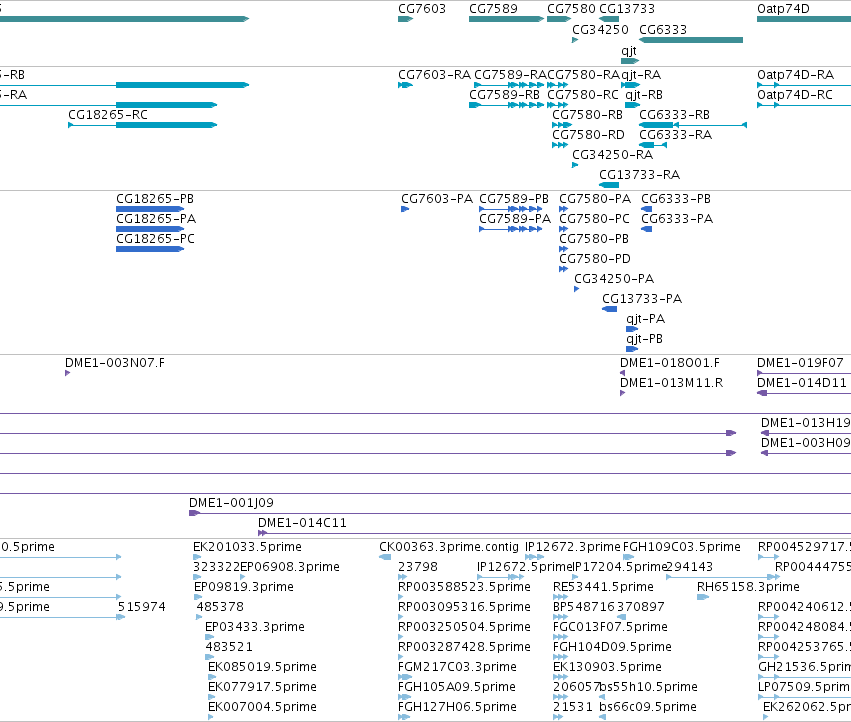Select the CG7589 gene bar

pos(506,19)
